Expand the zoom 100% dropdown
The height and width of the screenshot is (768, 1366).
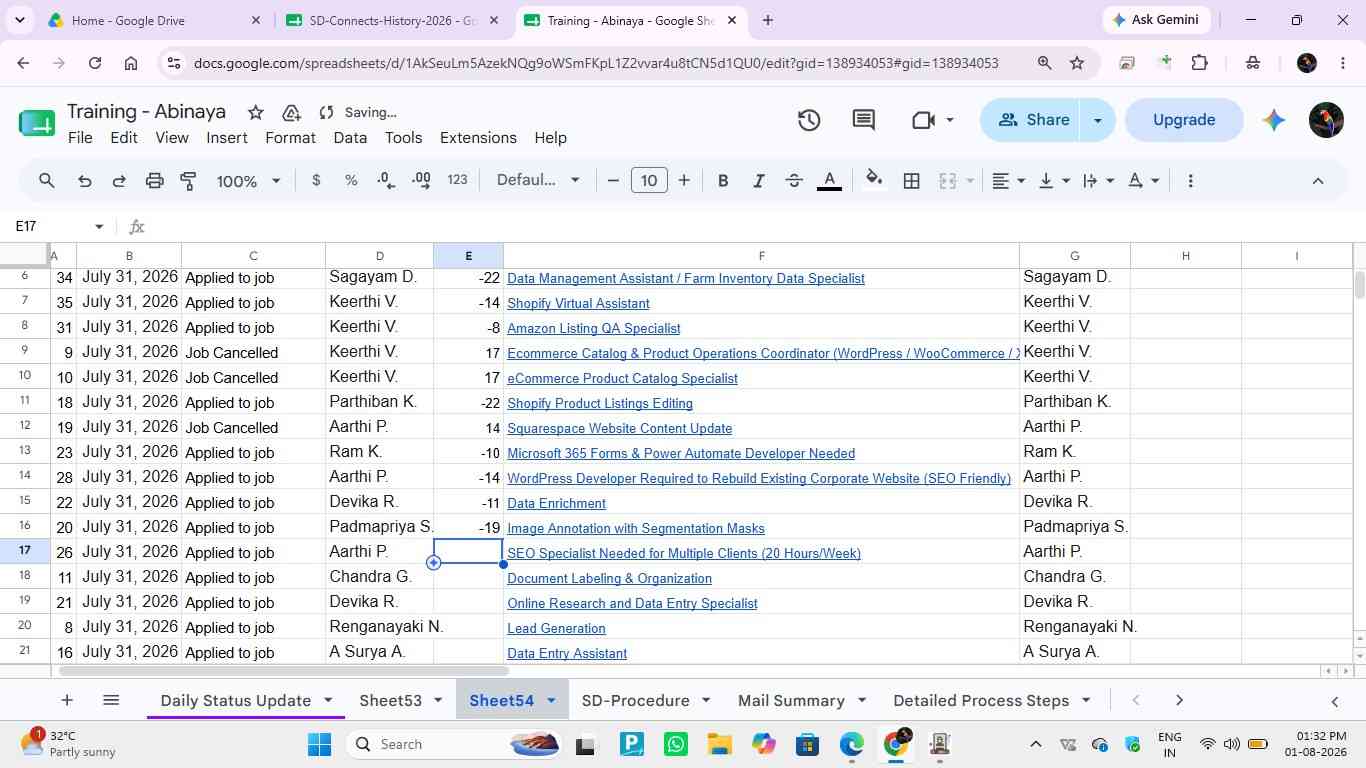(x=248, y=181)
